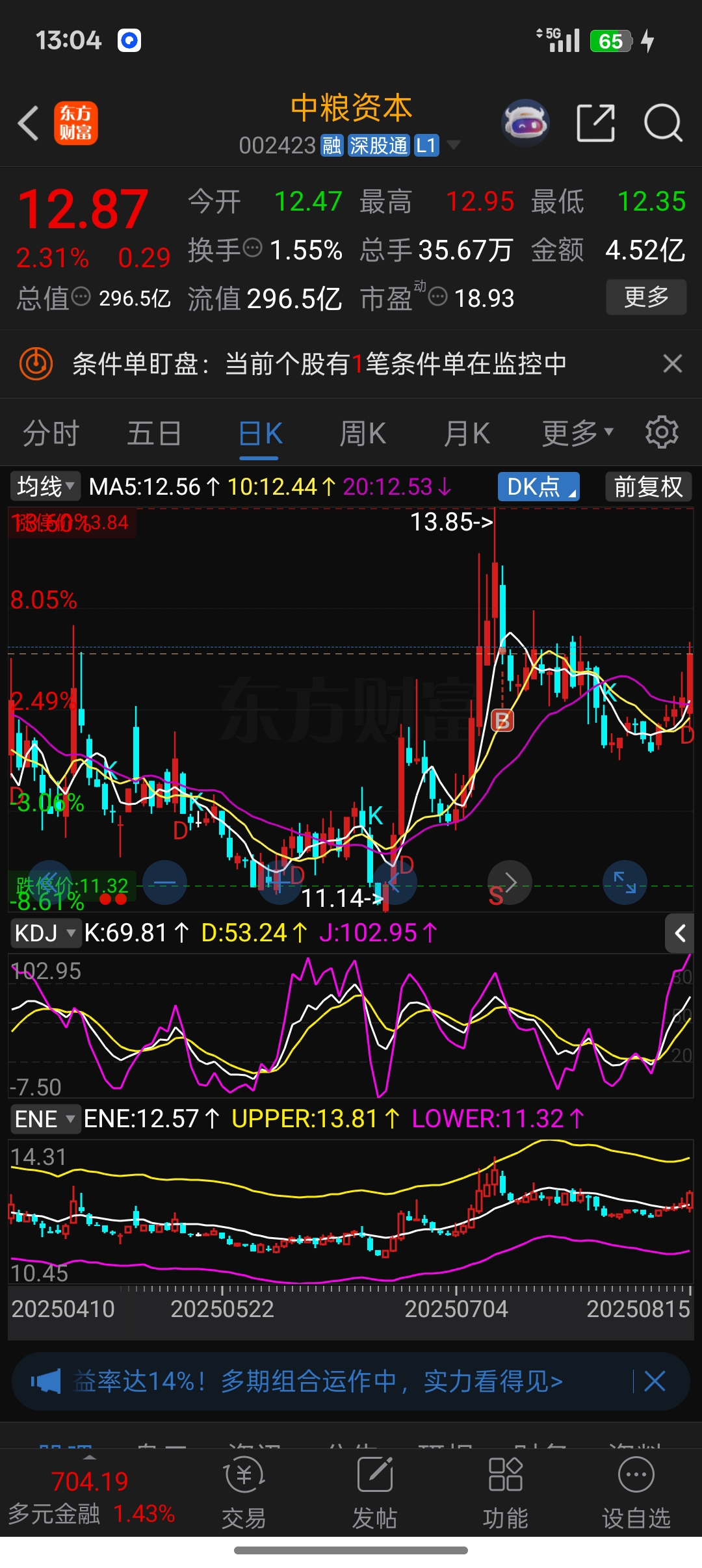
Task: Tap the S sell marker
Action: tap(496, 896)
